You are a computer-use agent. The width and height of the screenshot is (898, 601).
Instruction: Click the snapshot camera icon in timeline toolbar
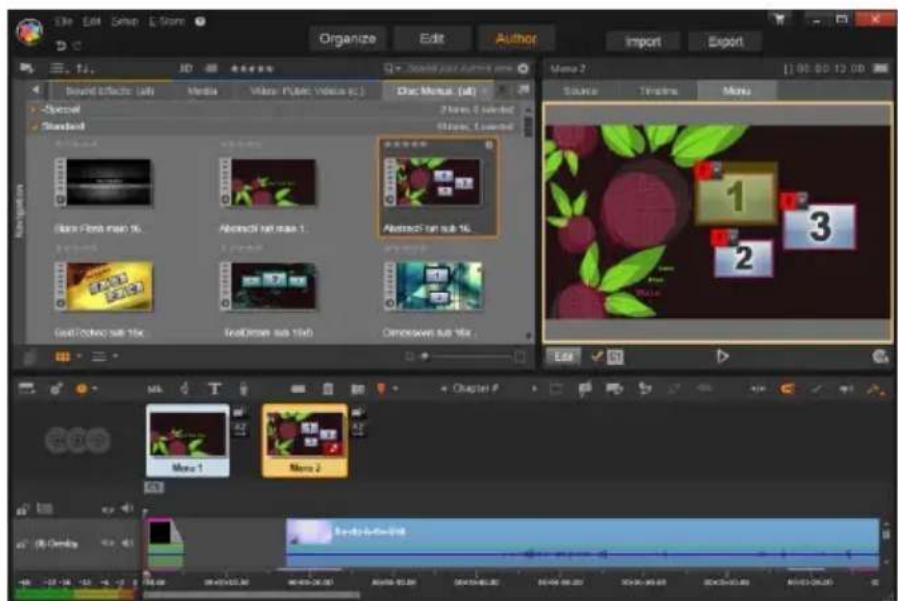click(357, 389)
